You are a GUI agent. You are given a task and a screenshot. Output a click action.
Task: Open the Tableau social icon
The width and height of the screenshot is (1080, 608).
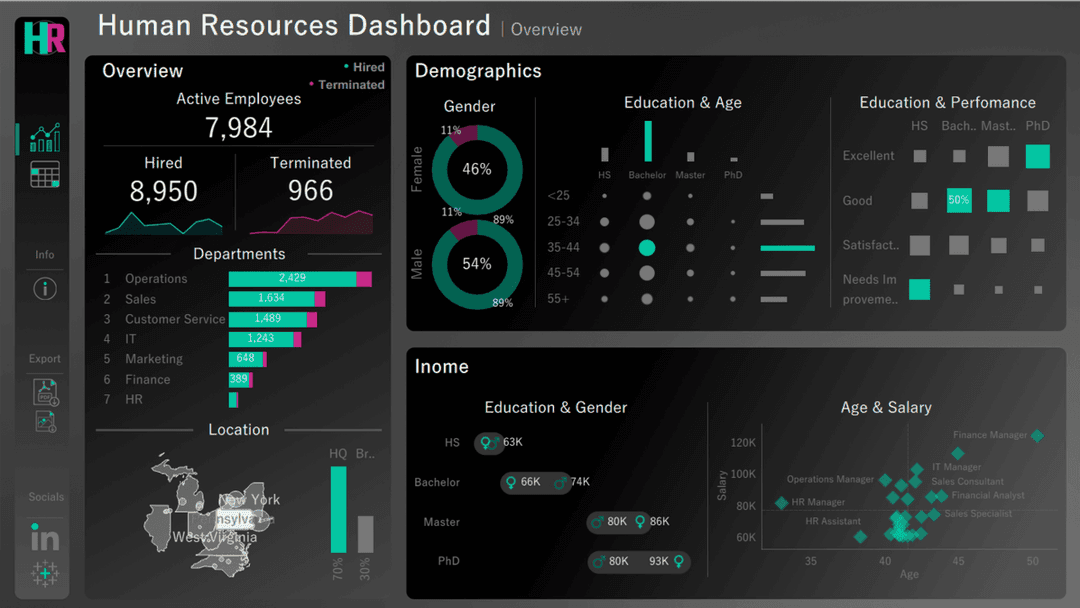tap(44, 573)
